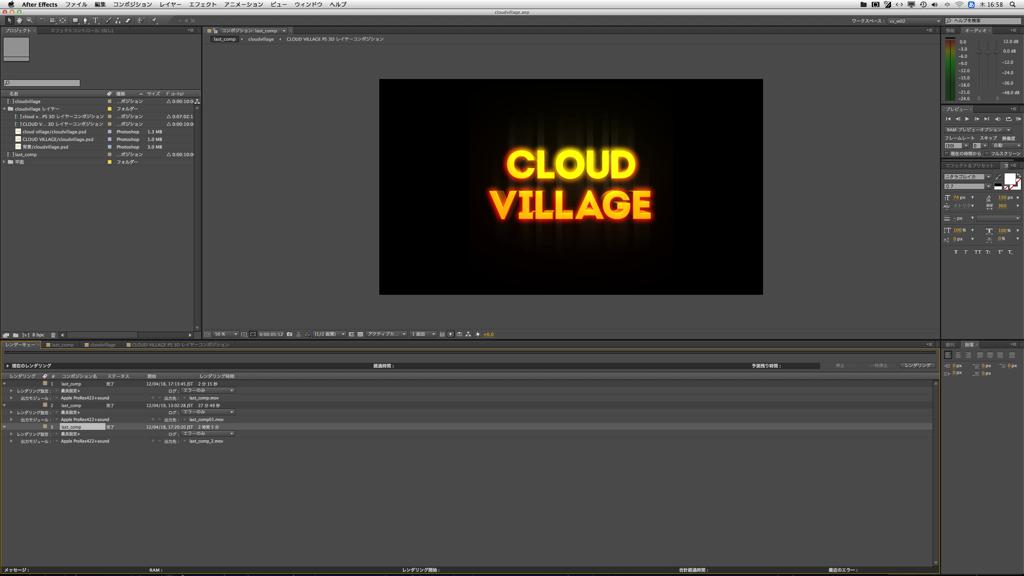Image resolution: width=1024 pixels, height=576 pixels.
Task: Toggle all caps in Character panel
Action: [978, 251]
